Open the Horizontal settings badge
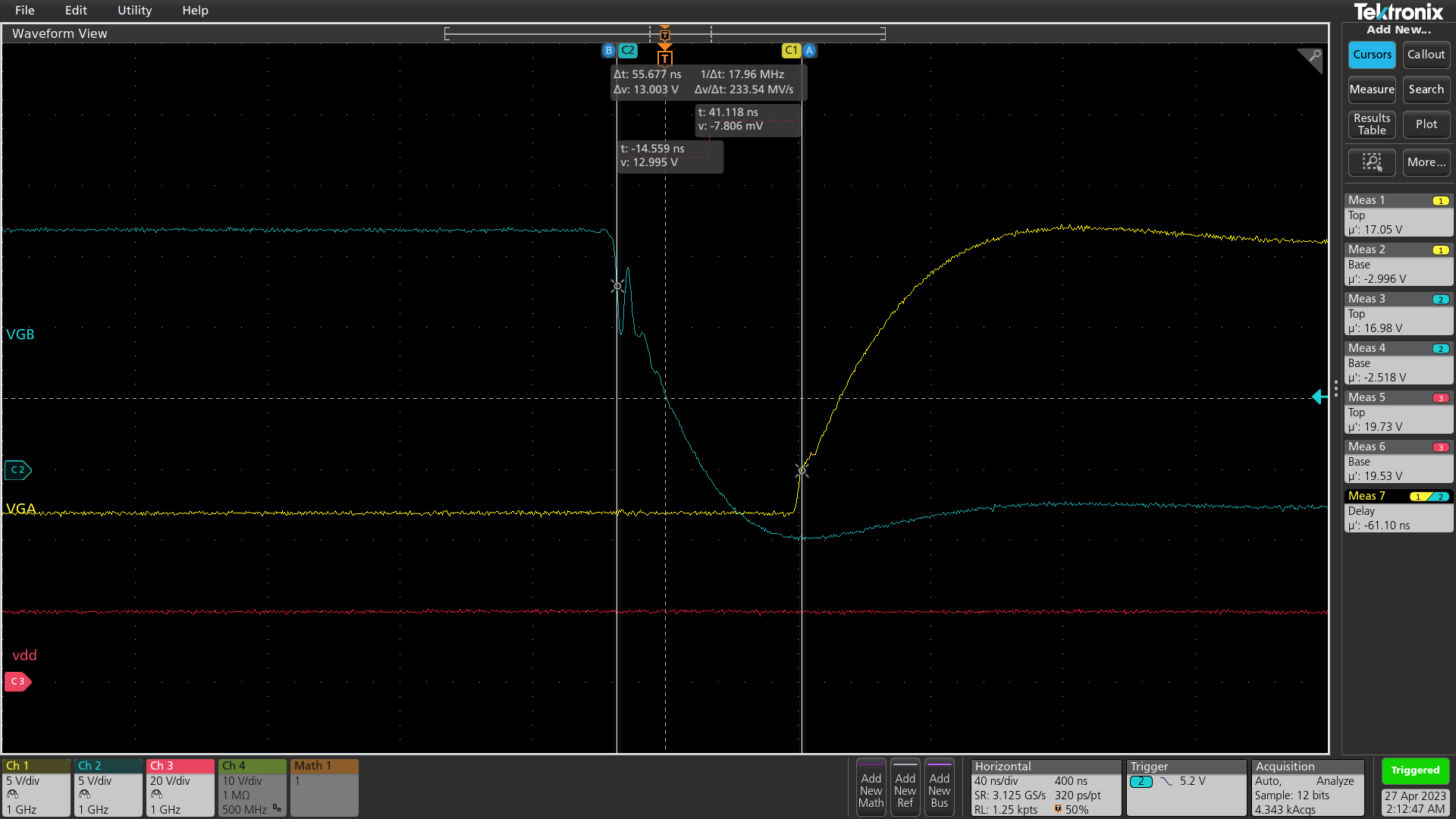Viewport: 1456px width, 819px height. pos(1045,788)
